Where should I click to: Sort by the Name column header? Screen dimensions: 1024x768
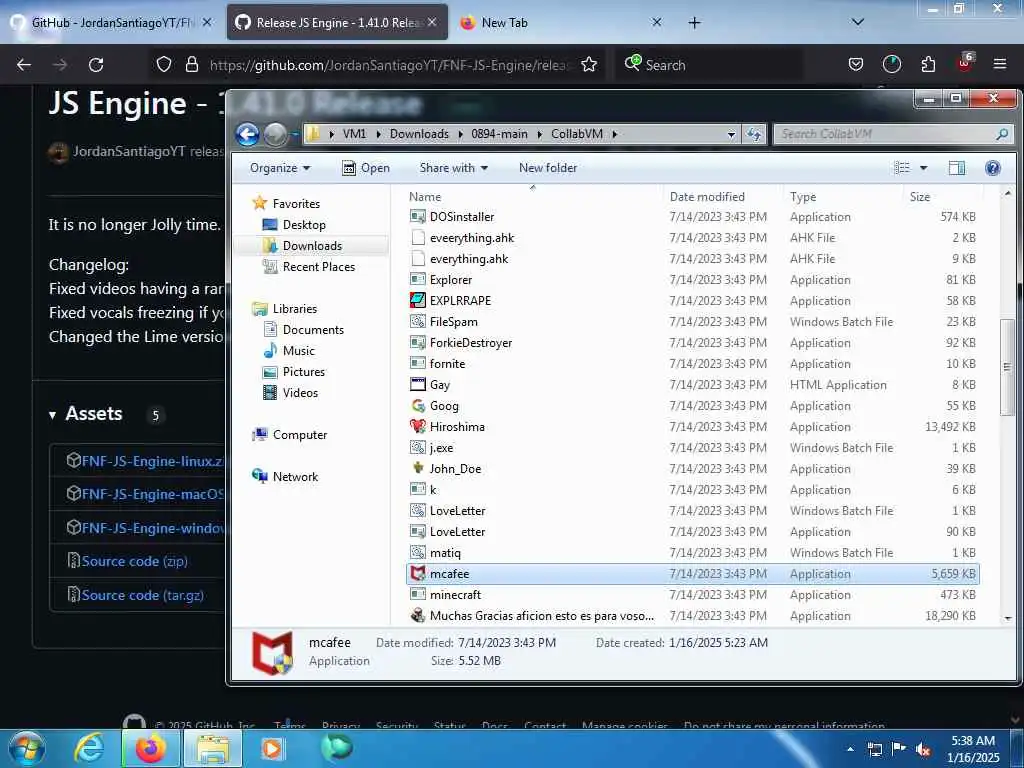pyautogui.click(x=425, y=197)
